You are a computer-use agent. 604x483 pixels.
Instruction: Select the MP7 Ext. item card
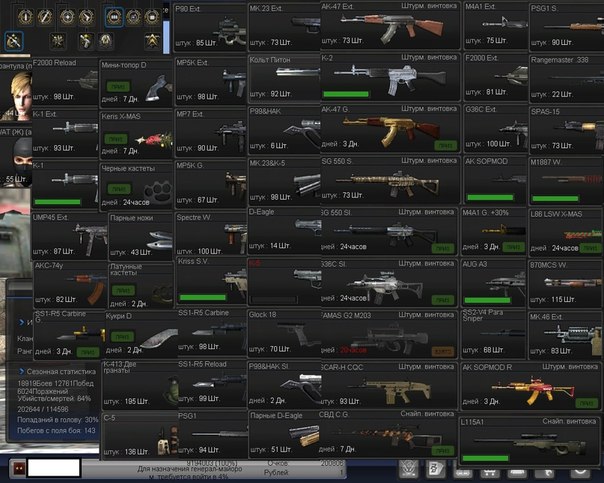[210, 133]
